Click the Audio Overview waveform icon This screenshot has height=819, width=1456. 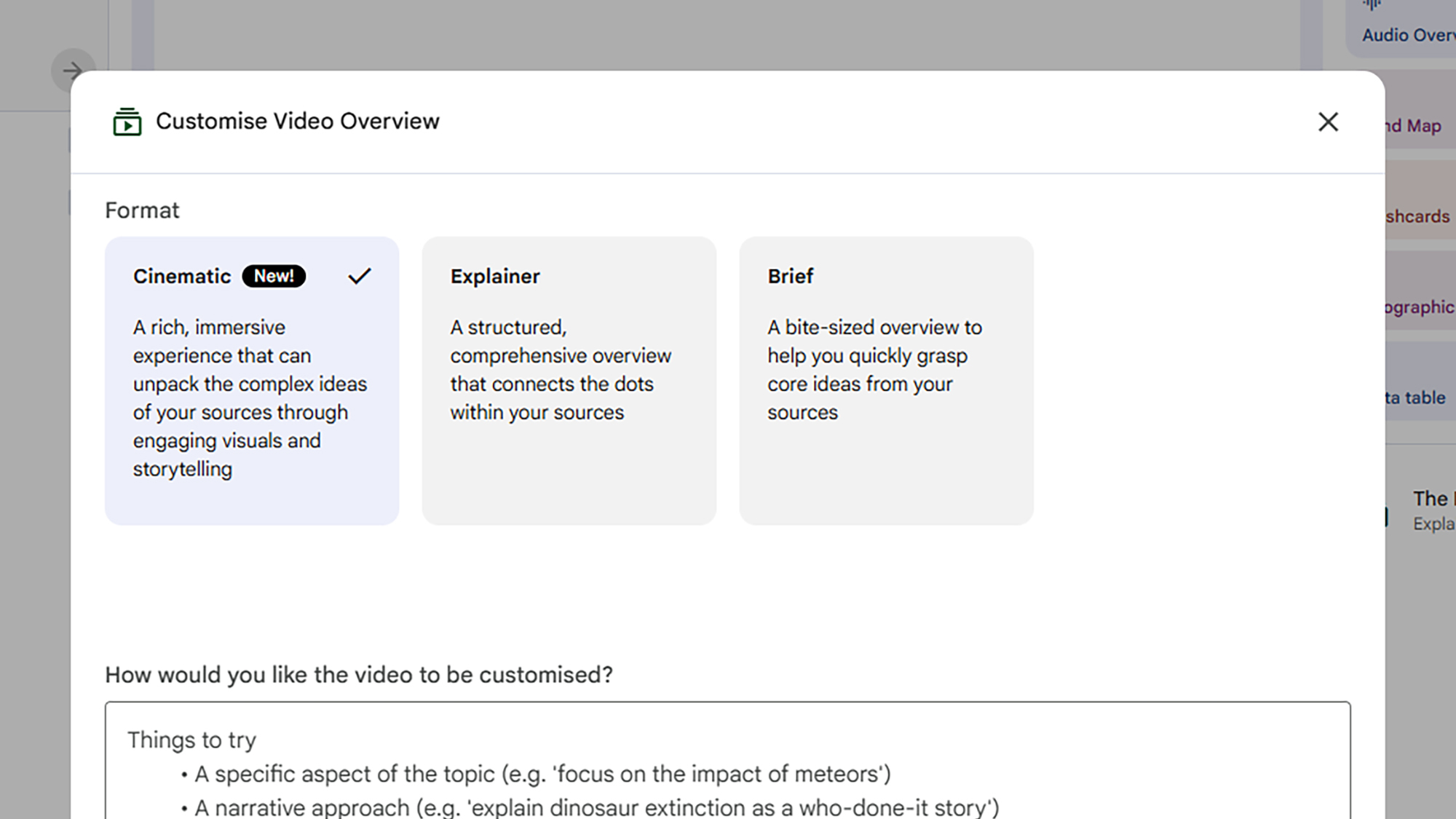point(1372,6)
